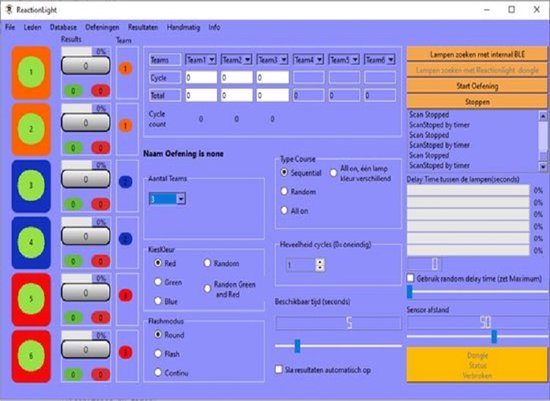Click lamp 6 green hit counter

(x=73, y=374)
